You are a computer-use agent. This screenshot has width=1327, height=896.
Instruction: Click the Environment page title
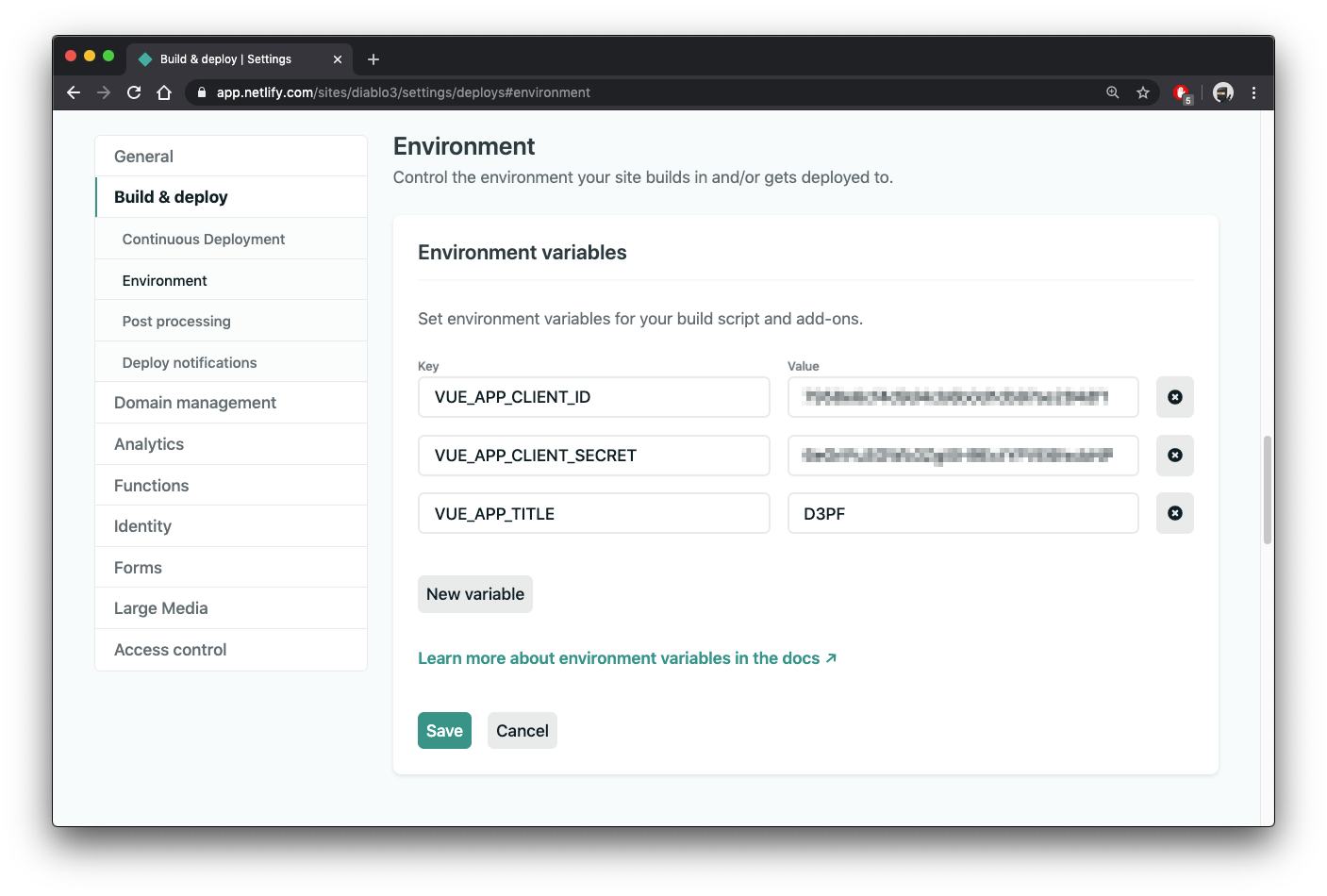tap(464, 146)
